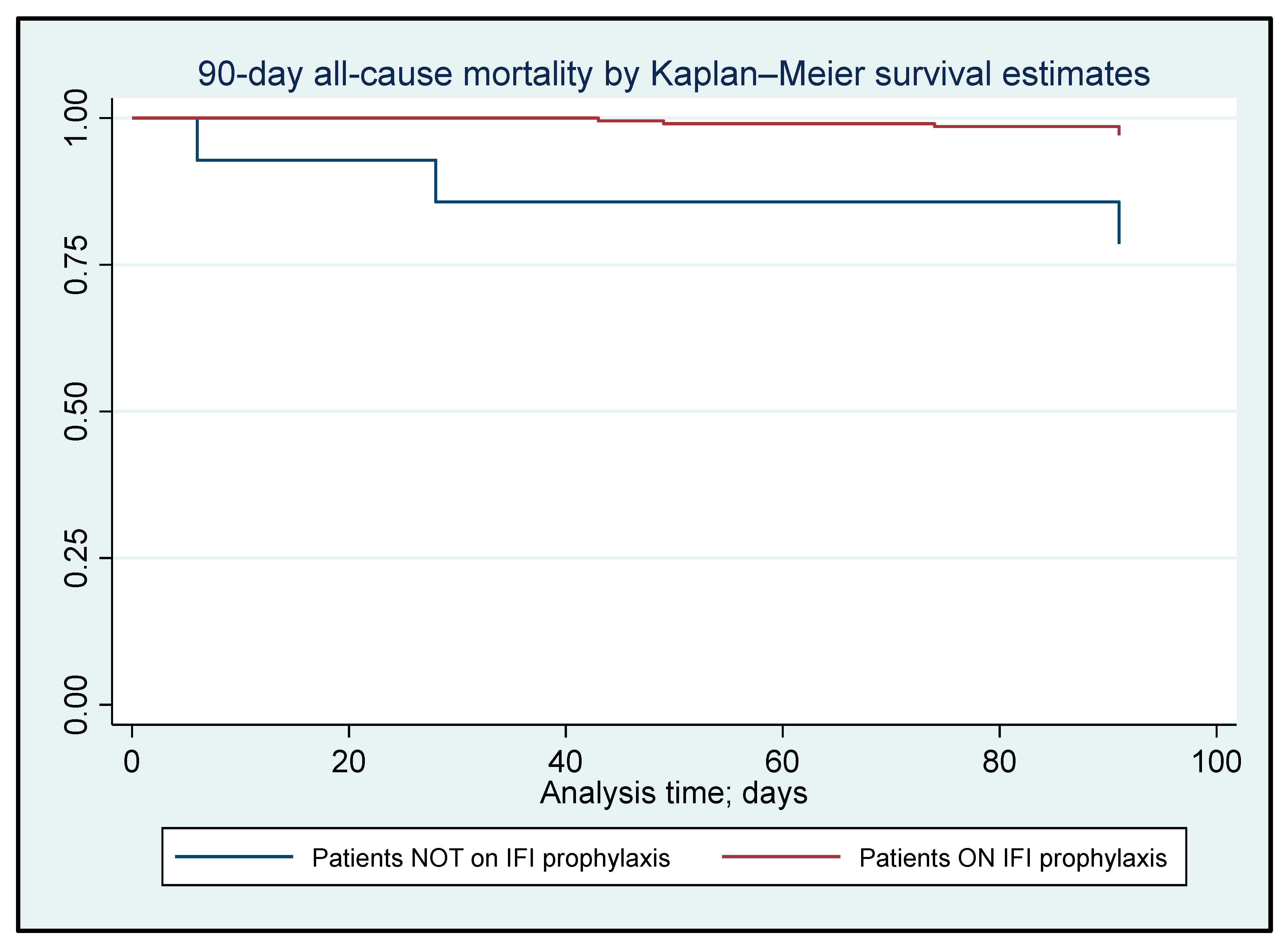The image size is (1288, 946).
Task: Click the 'Patients ON IFI prophylaxis' legend label
Action: tap(1013, 858)
